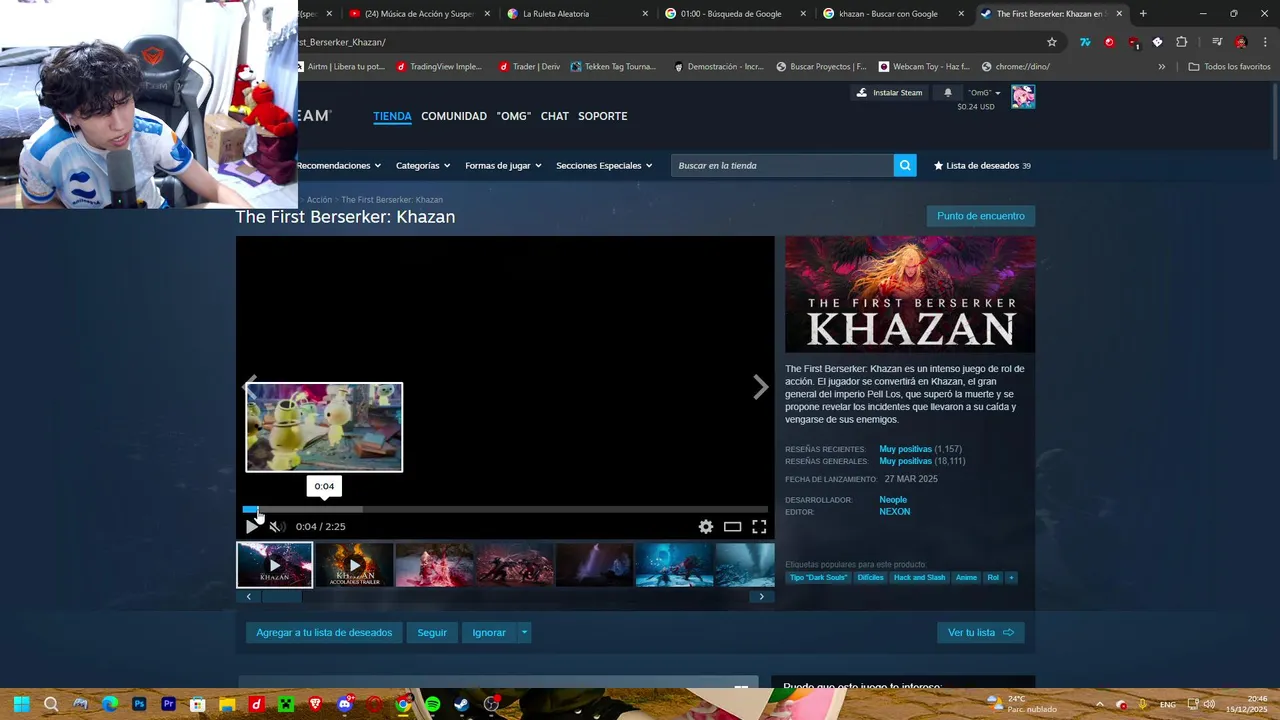The width and height of the screenshot is (1280, 720).
Task: Open the Chrome profile avatar
Action: (1241, 42)
